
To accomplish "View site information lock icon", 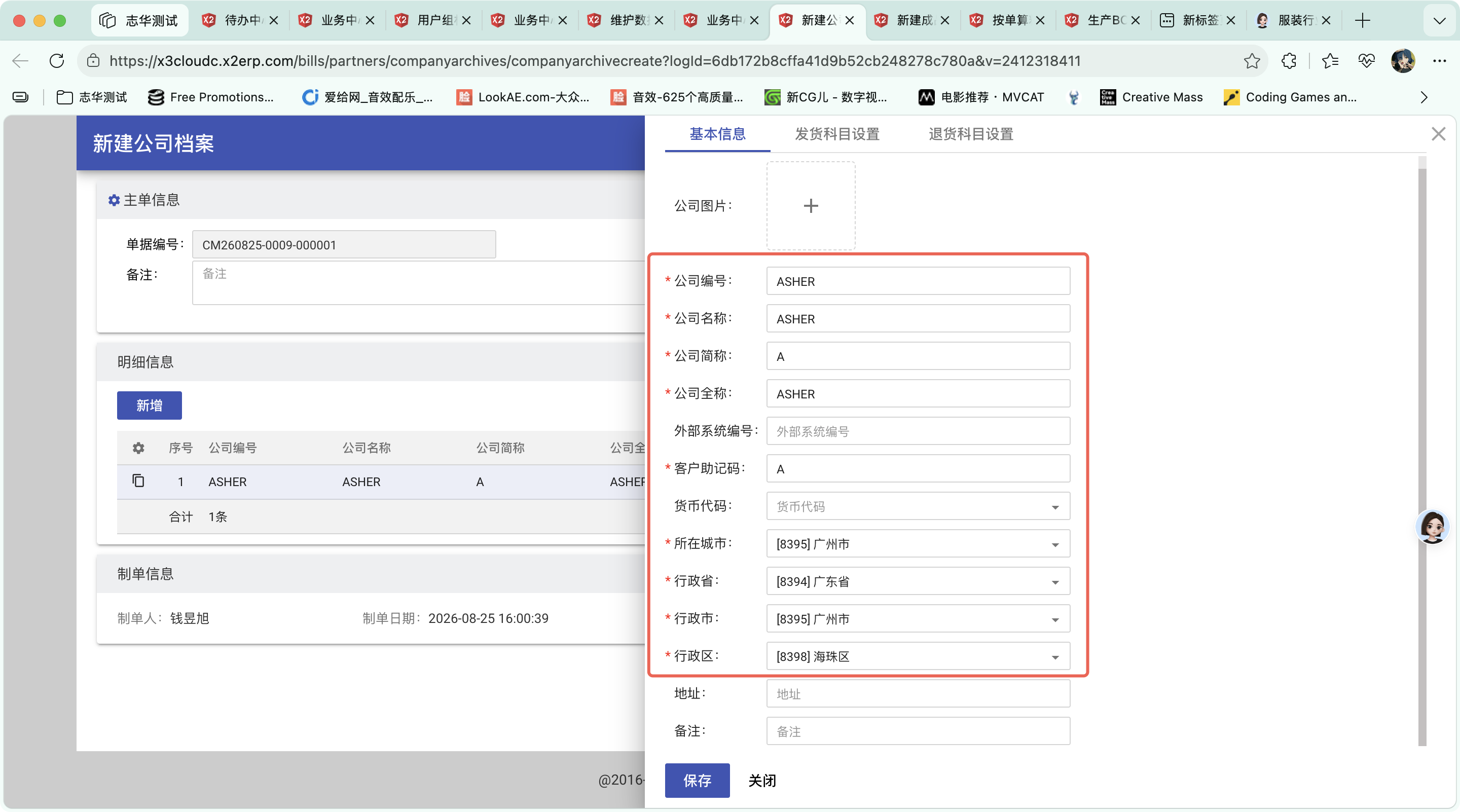I will [93, 61].
